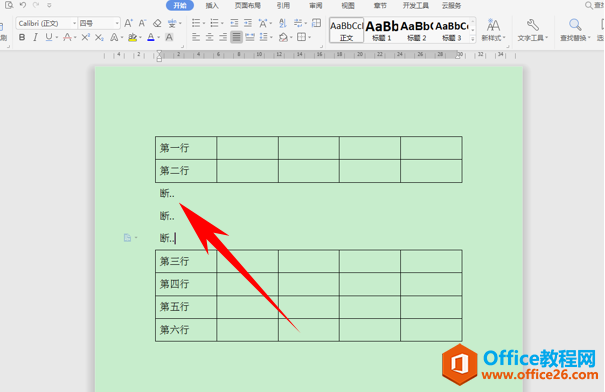605x392 pixels.
Task: Decrease the font size with the A- icon
Action: pos(142,23)
